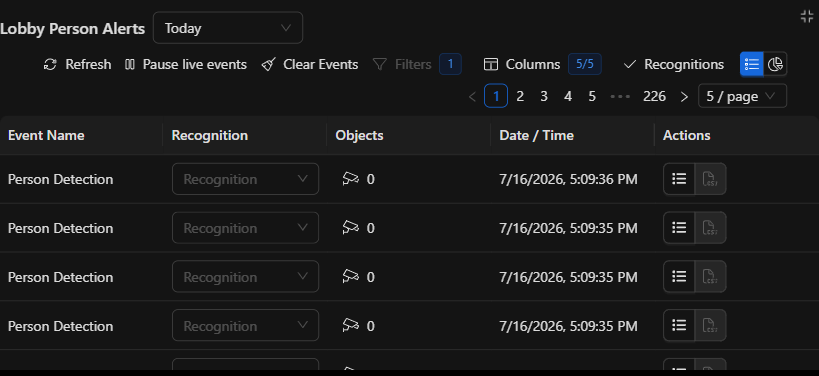
Task: Click the pagination ellipsis to skip pages
Action: [x=620, y=97]
